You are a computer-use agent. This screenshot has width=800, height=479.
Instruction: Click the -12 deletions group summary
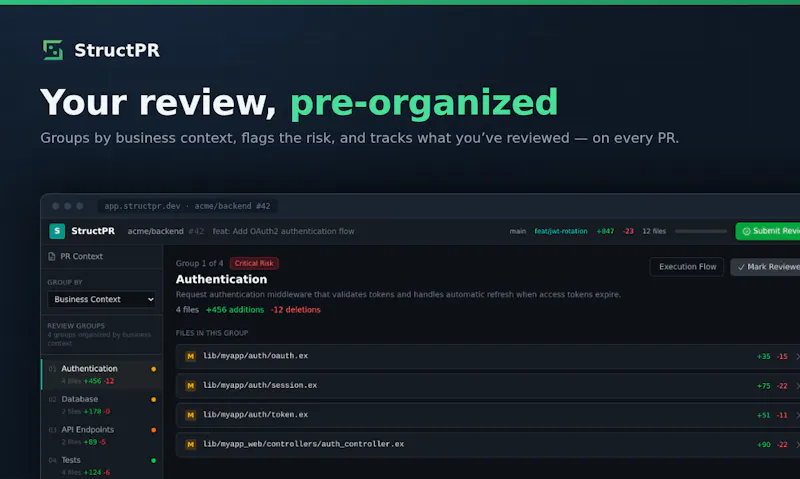point(295,310)
